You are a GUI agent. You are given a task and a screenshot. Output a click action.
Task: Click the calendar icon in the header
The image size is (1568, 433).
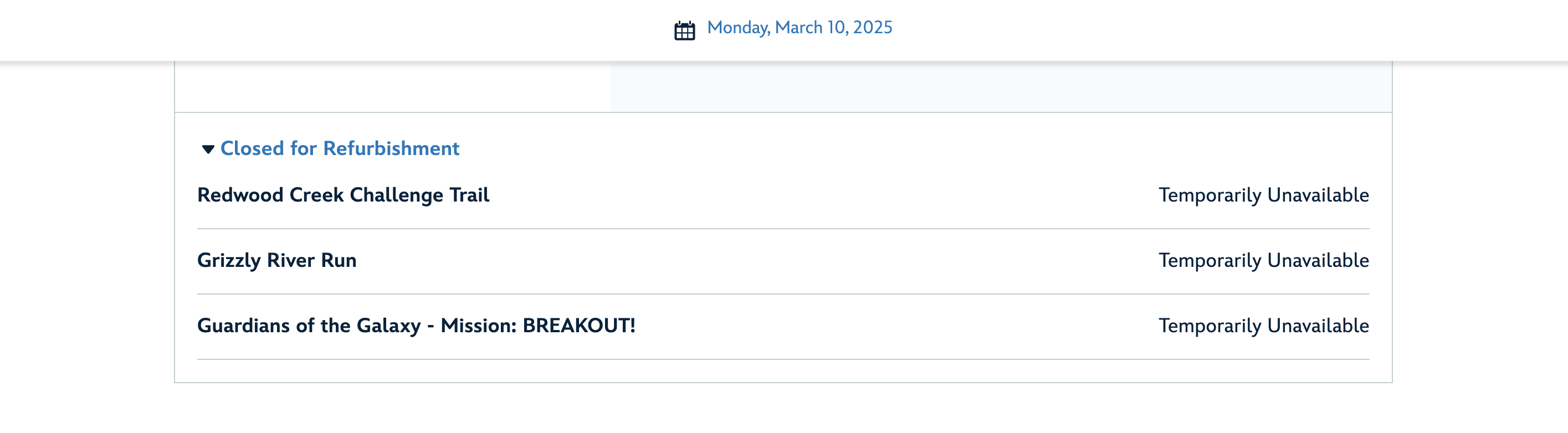(684, 30)
